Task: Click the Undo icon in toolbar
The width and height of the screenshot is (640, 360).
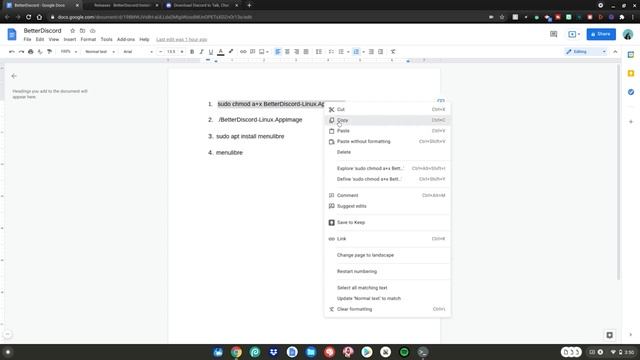Action: pos(11,52)
